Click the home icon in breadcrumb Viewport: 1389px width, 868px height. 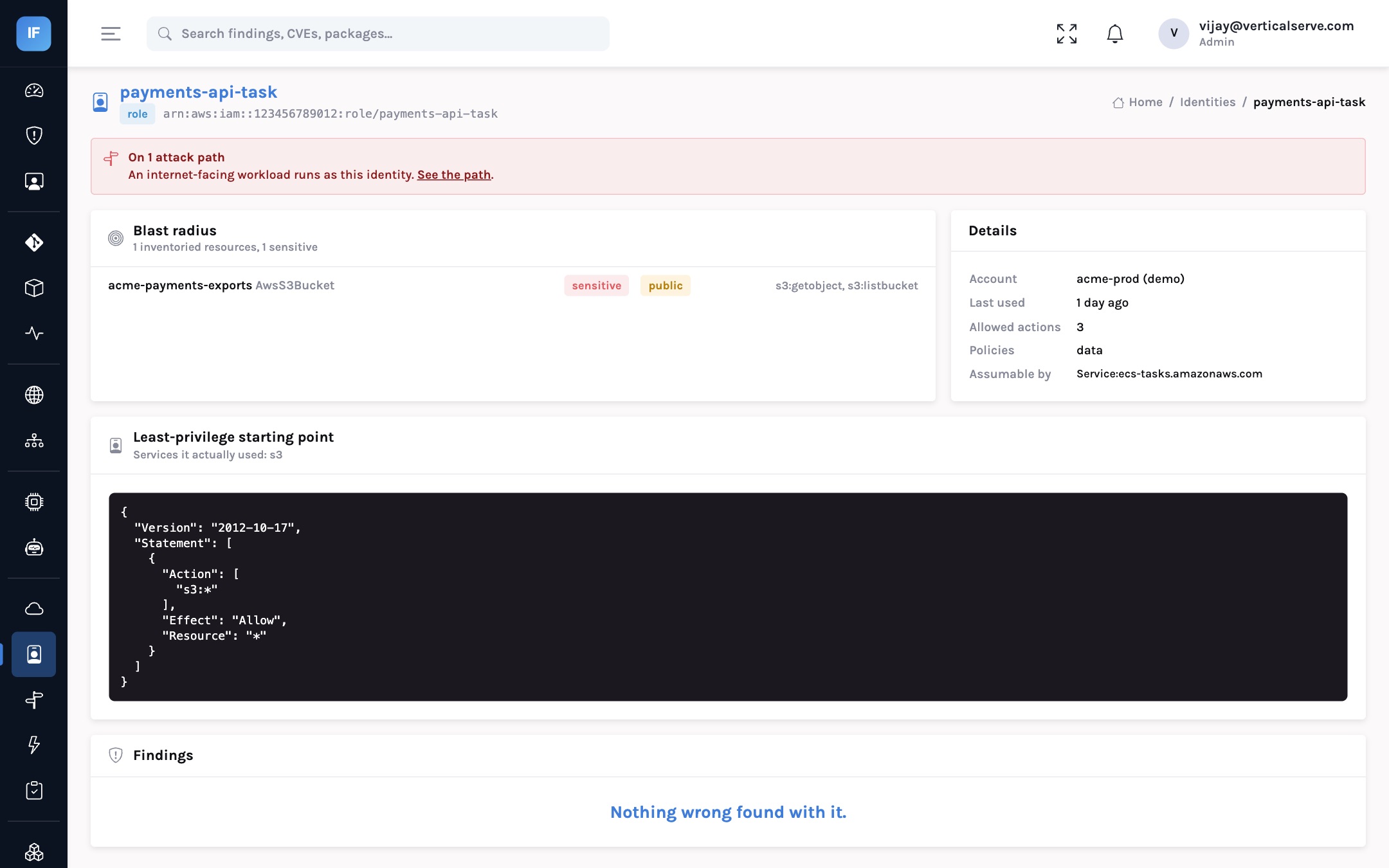pos(1118,103)
